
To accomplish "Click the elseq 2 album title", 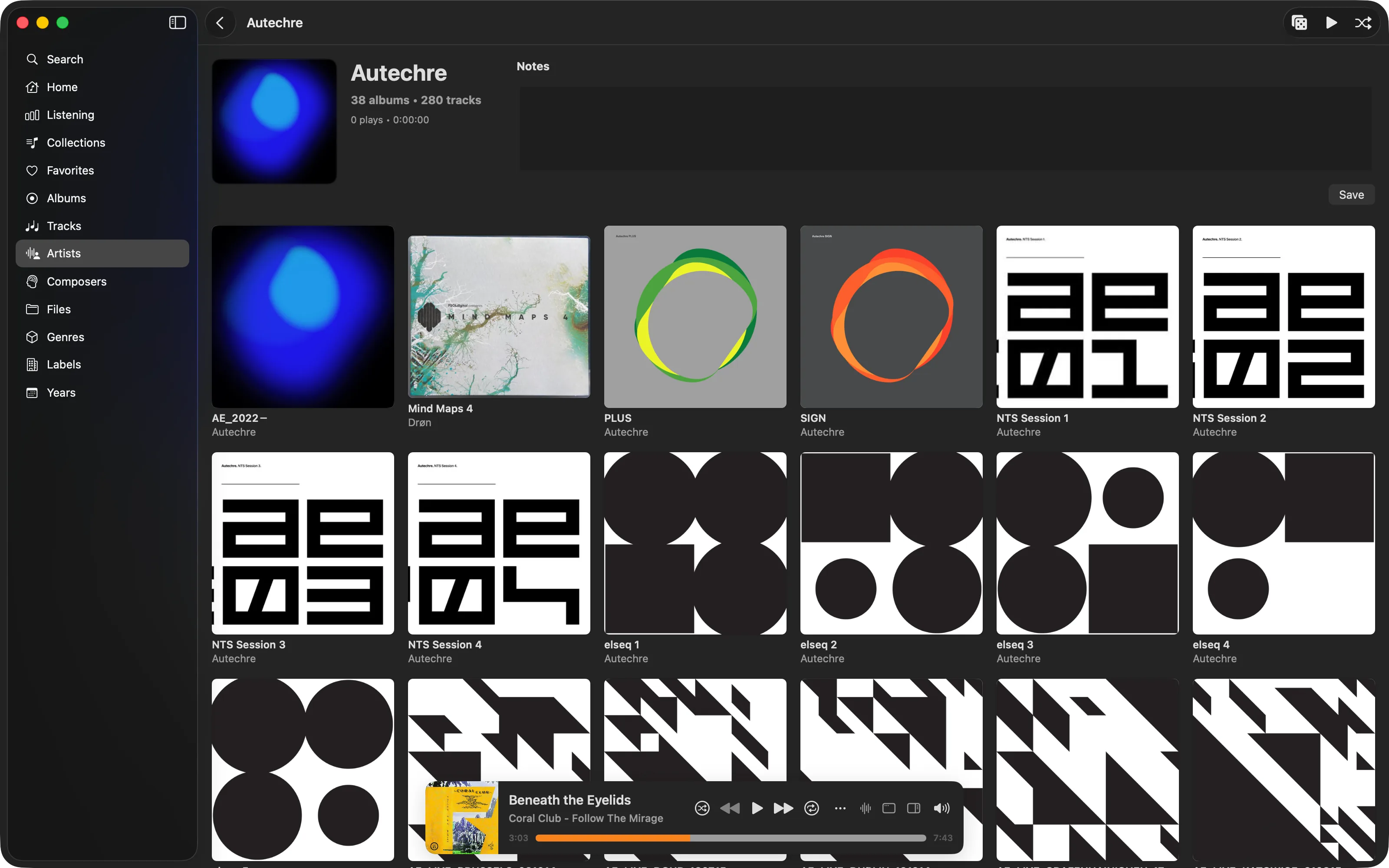I will [819, 644].
